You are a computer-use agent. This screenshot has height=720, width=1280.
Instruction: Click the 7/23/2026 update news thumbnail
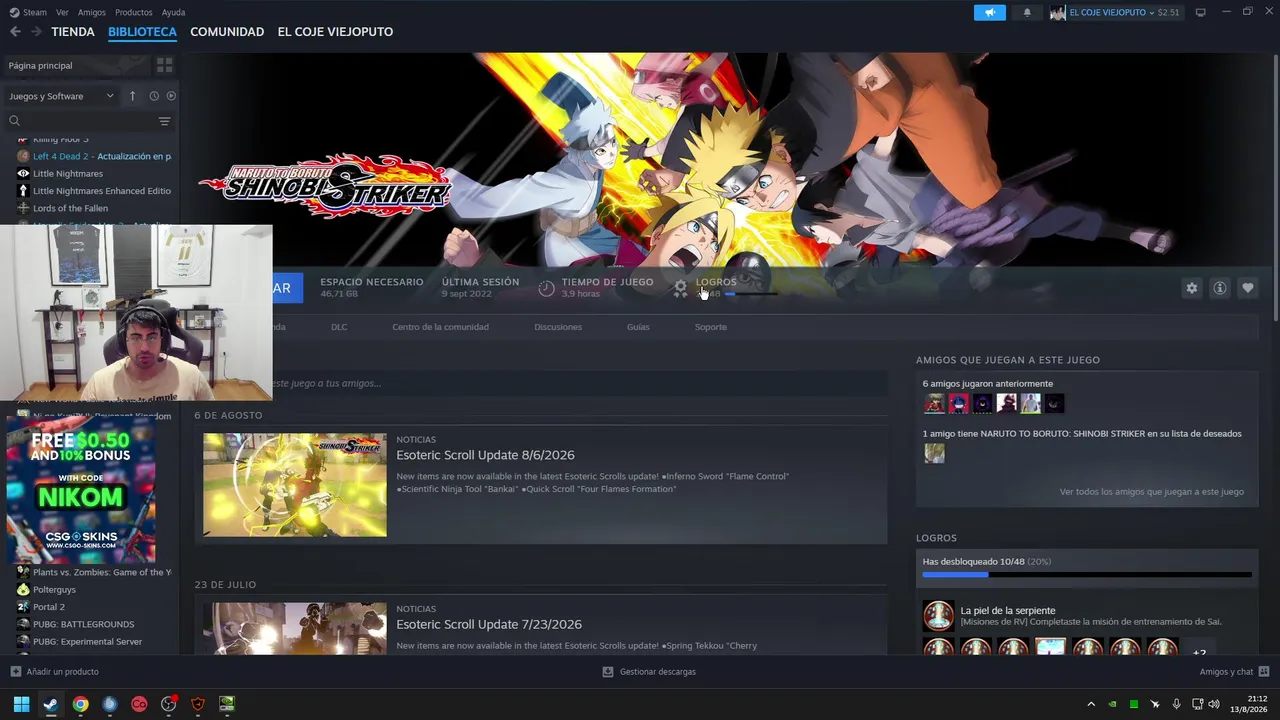(295, 628)
